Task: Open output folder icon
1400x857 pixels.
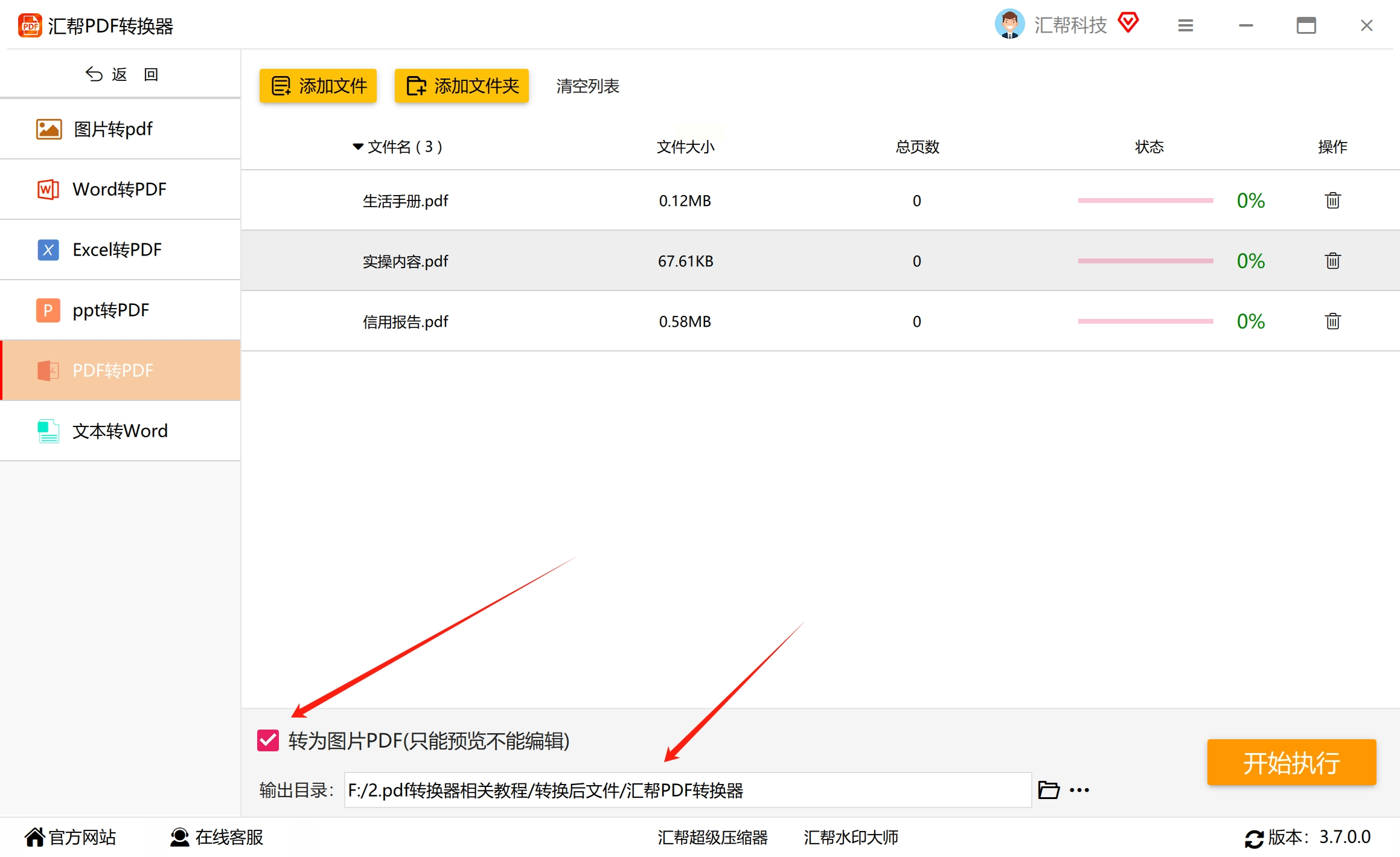Action: (x=1049, y=790)
